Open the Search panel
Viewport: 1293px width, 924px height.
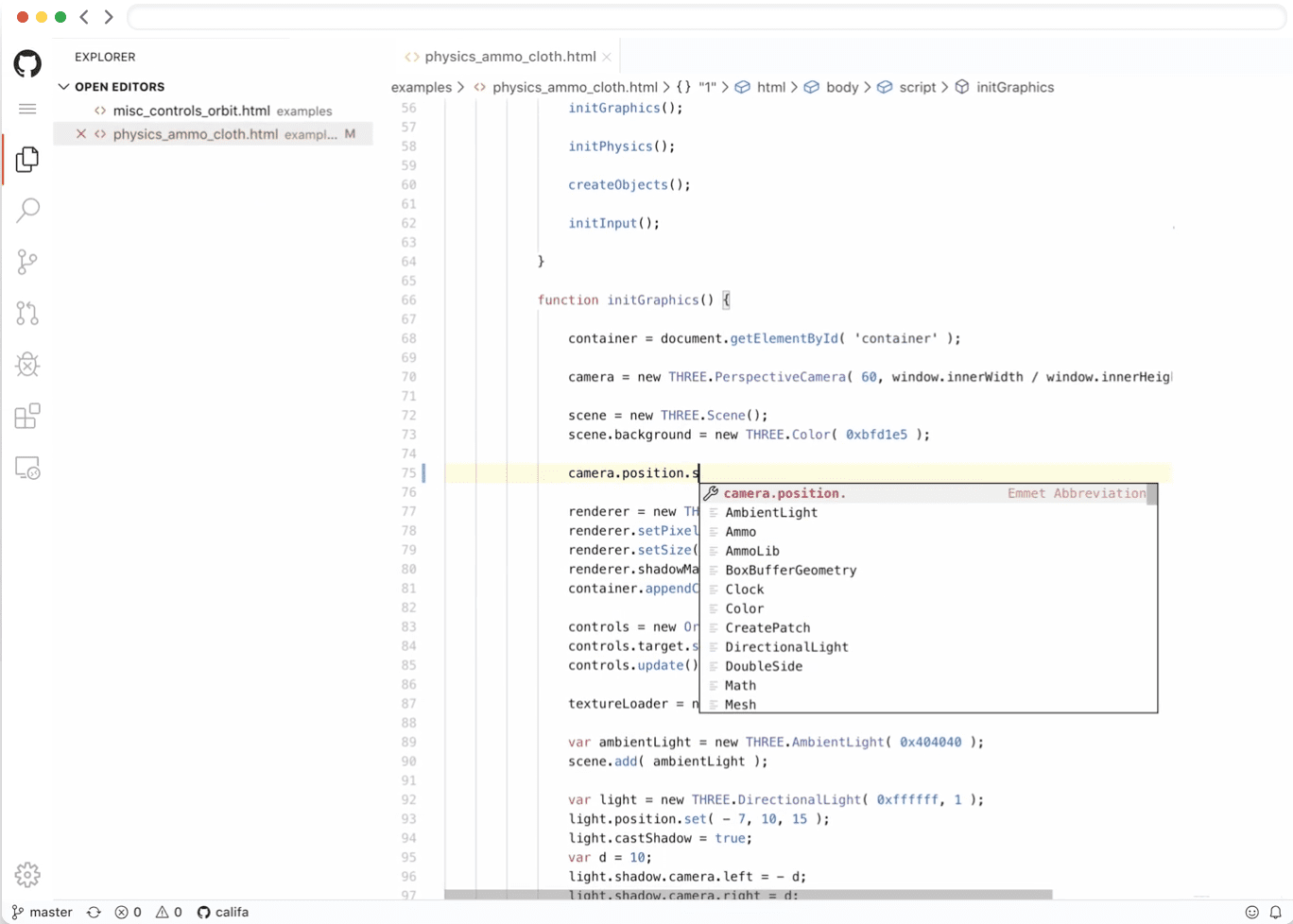[26, 210]
